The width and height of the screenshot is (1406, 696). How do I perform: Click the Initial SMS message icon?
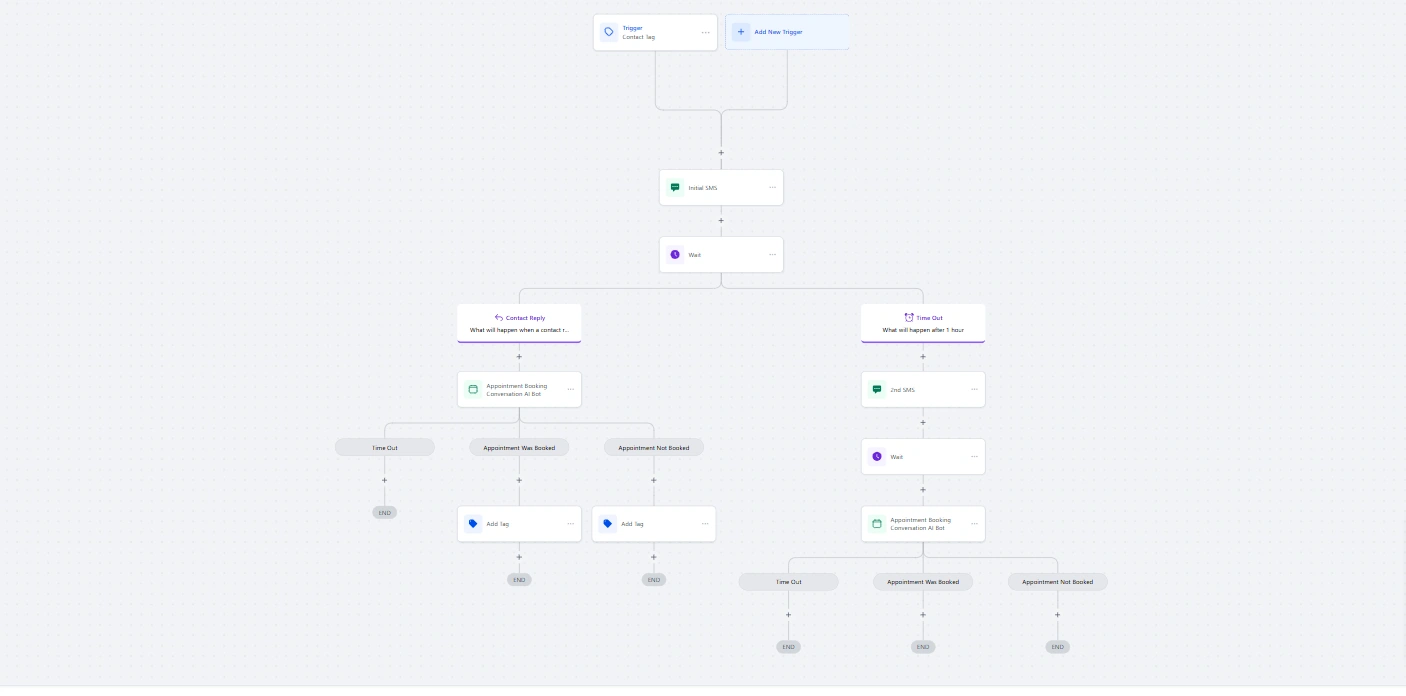[x=675, y=188]
